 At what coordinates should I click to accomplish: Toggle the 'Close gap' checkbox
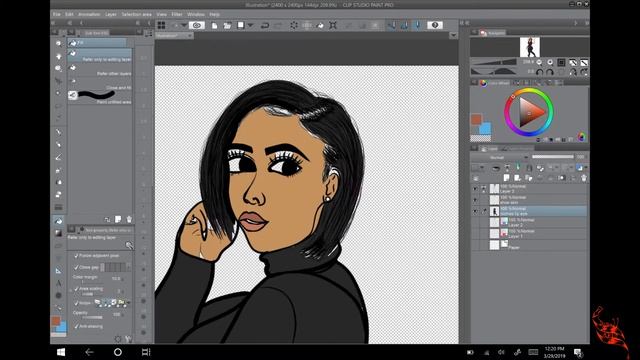coord(76,267)
